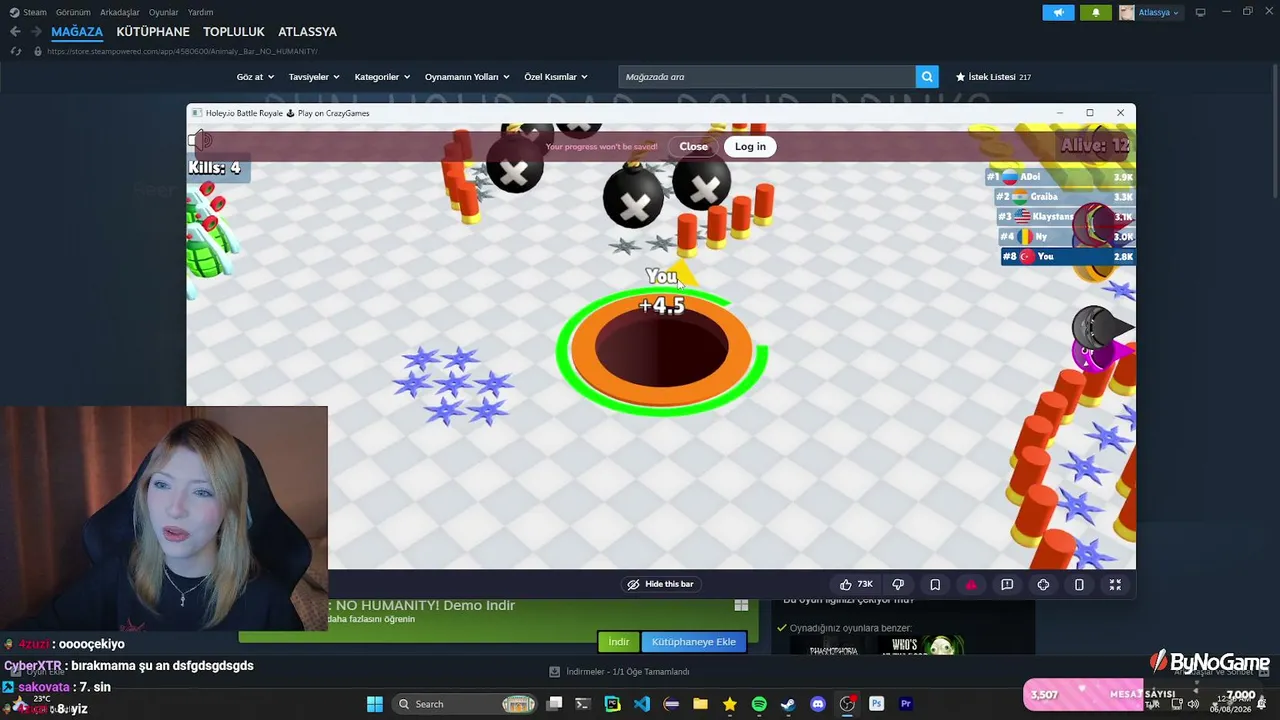
Task: Open File Explorer from the taskbar
Action: (x=700, y=704)
